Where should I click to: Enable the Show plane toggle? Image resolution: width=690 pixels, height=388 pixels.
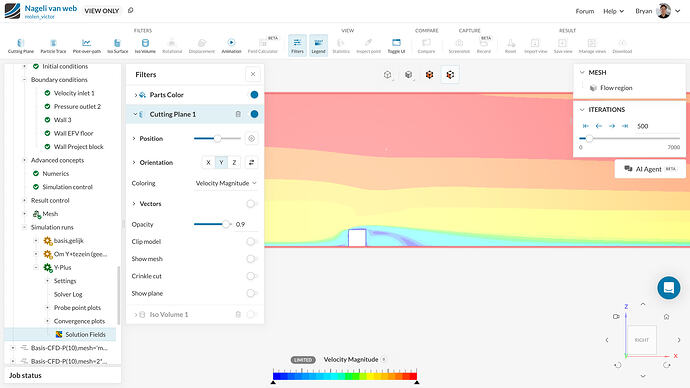click(251, 293)
